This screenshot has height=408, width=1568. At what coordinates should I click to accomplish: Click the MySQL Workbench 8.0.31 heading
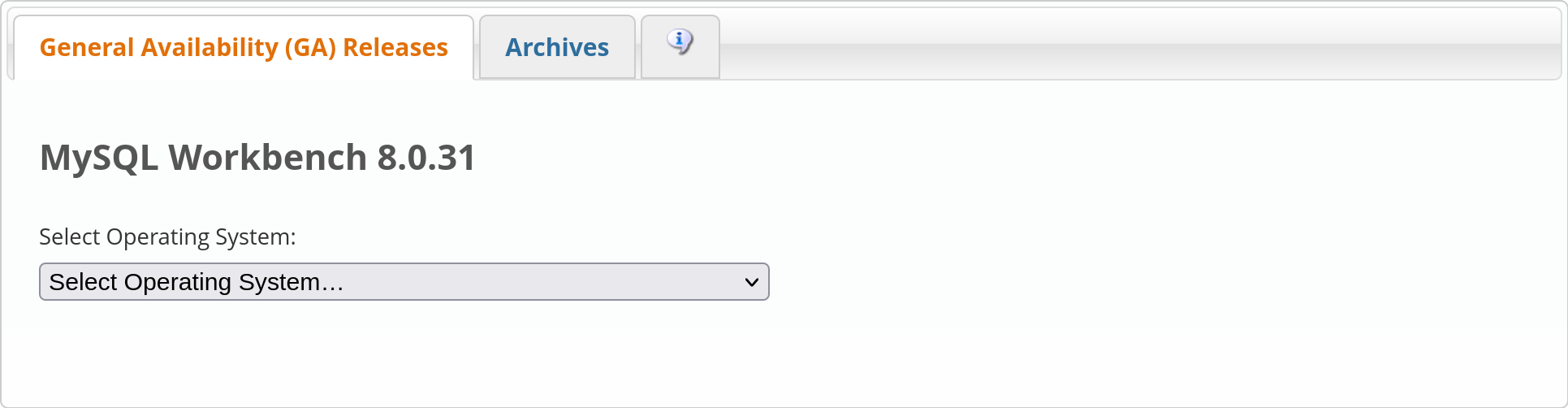pyautogui.click(x=257, y=158)
